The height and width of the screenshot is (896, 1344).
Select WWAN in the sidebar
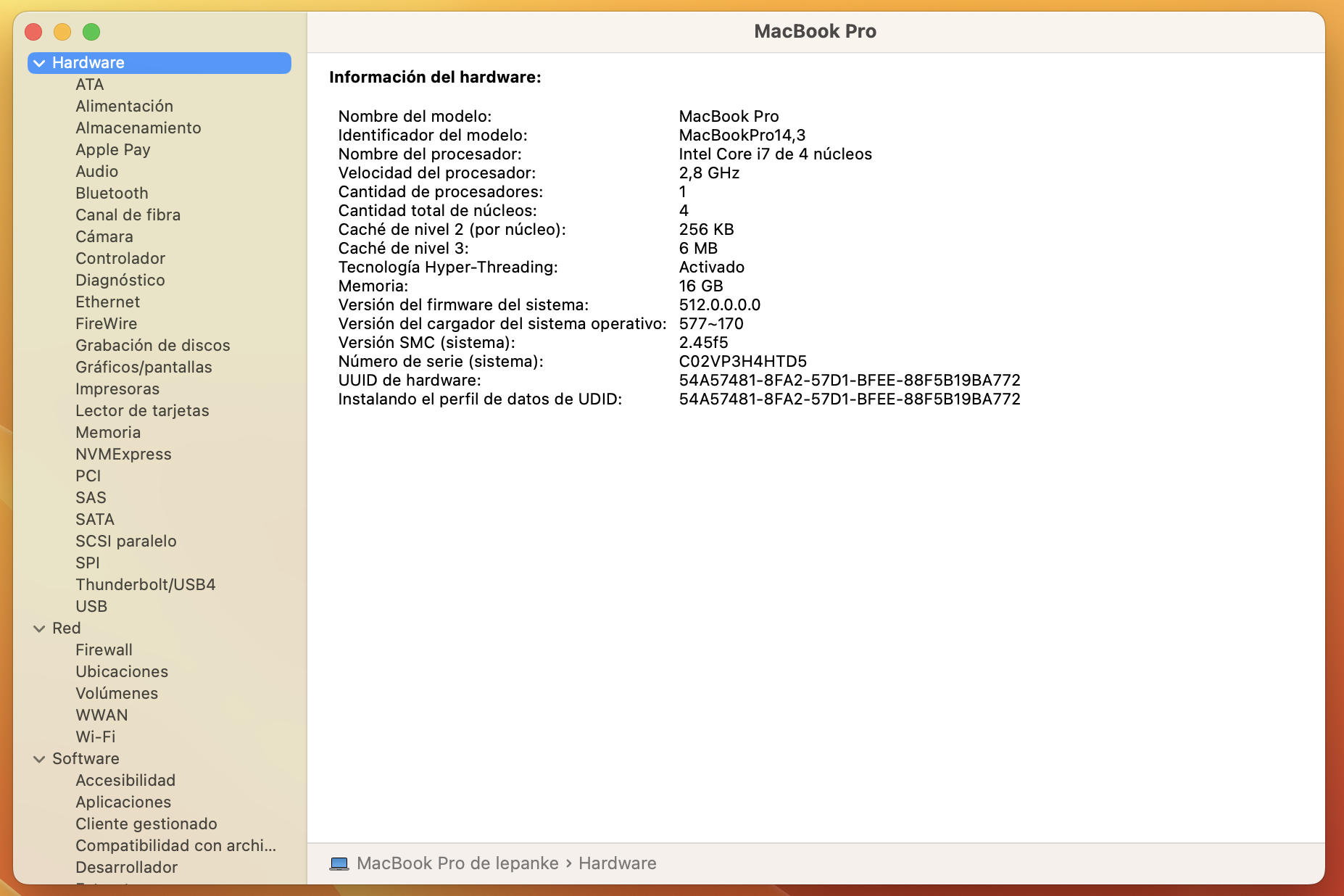102,715
